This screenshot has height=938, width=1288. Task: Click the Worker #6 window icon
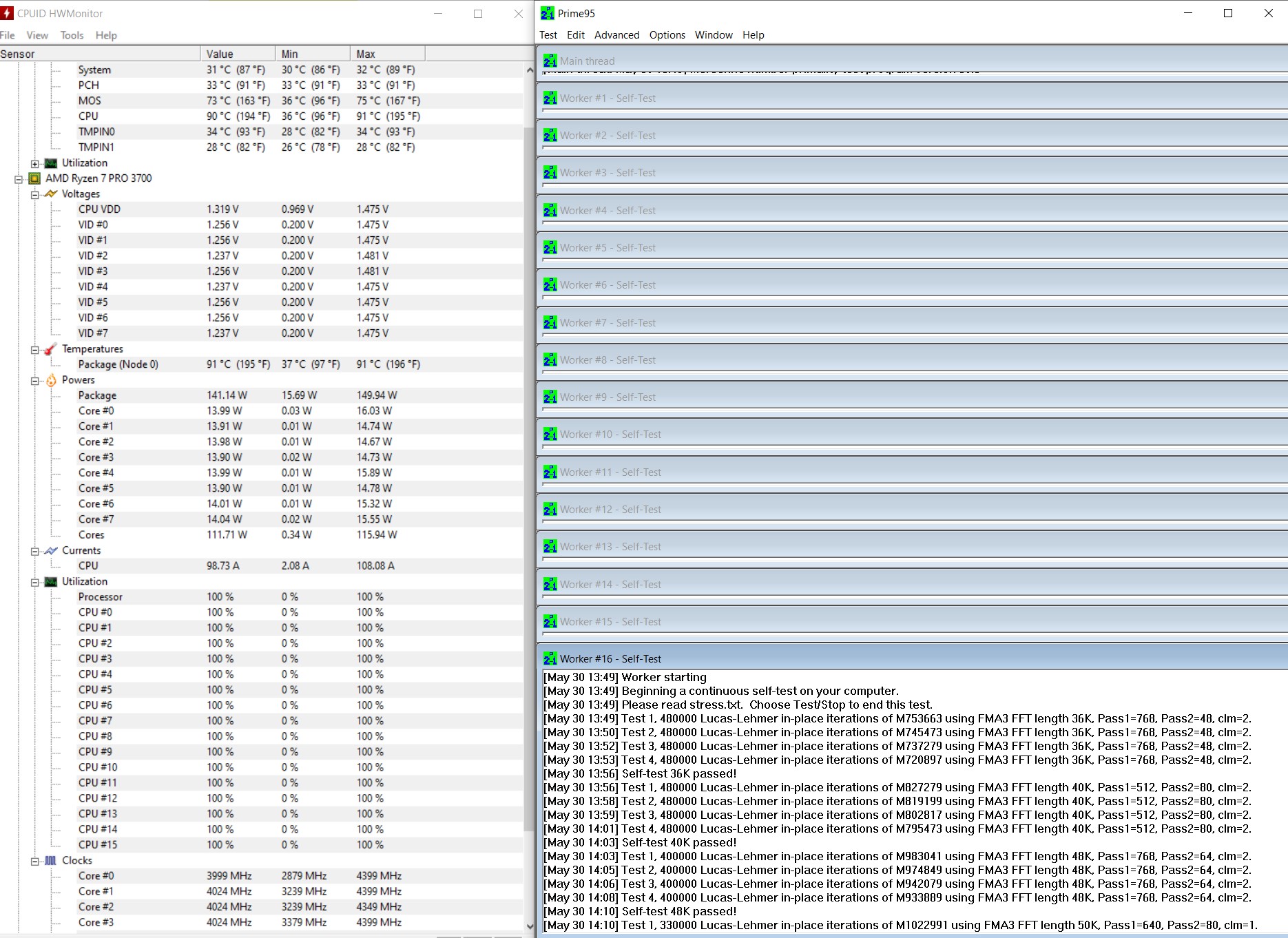(x=550, y=284)
